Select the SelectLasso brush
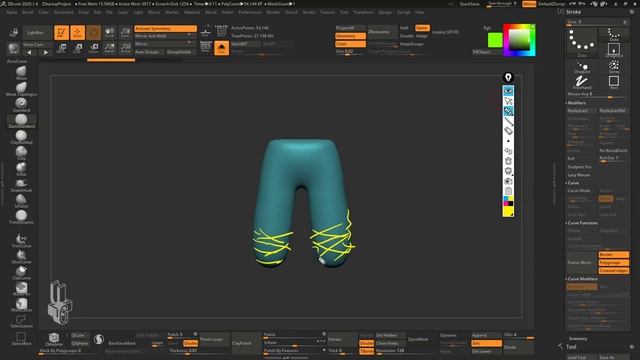The height and width of the screenshot is (360, 640). click(x=21, y=321)
